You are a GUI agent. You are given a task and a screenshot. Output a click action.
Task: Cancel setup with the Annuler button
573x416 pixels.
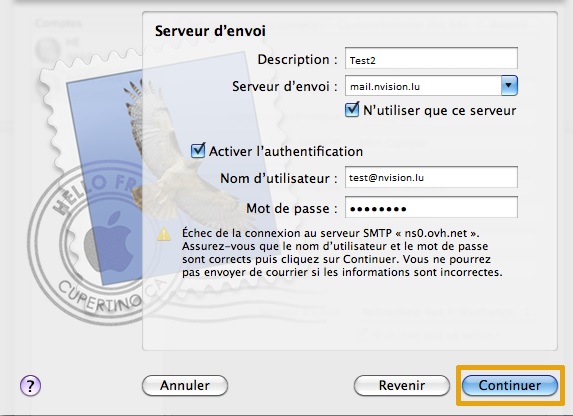coord(185,385)
